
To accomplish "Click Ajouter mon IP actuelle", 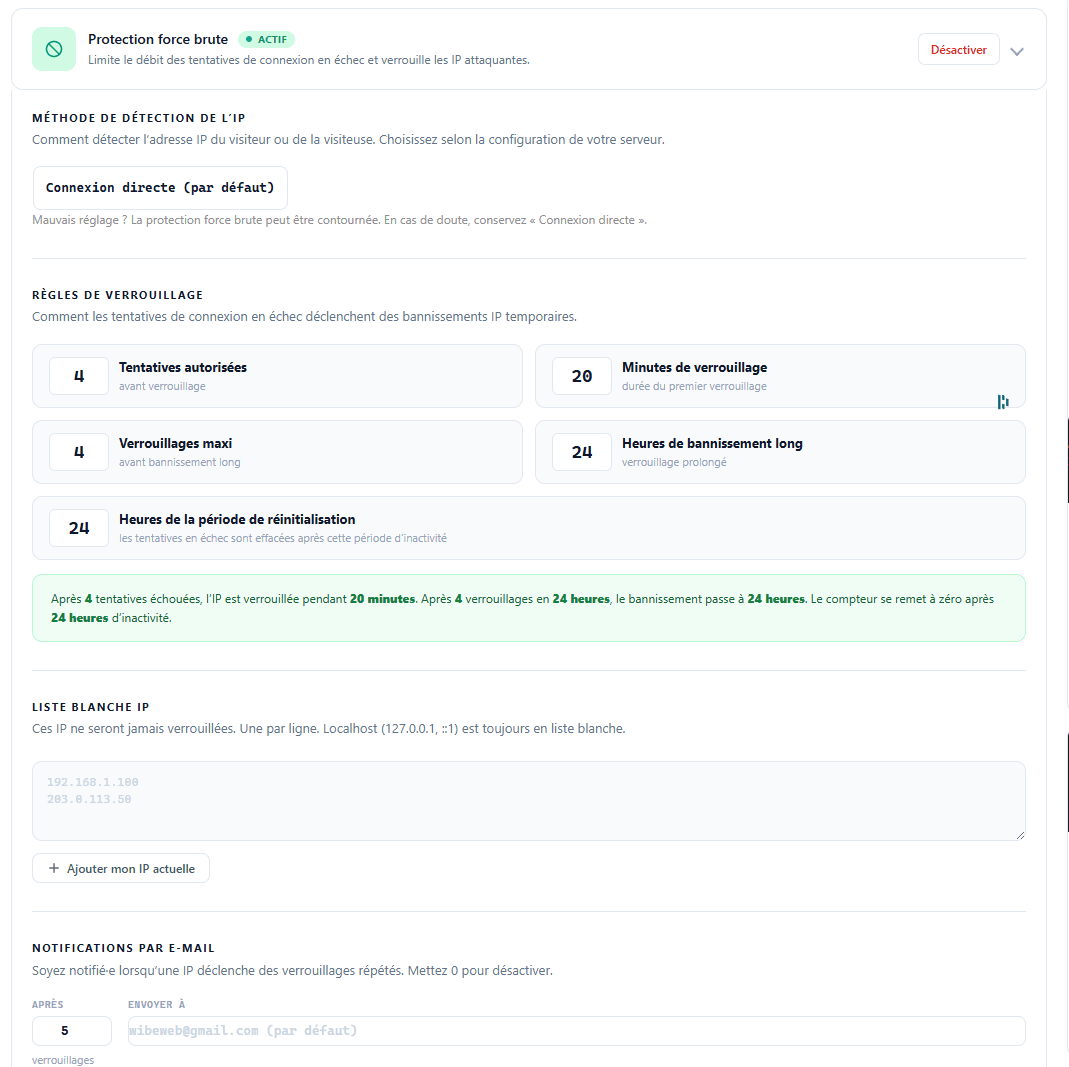I will point(120,868).
